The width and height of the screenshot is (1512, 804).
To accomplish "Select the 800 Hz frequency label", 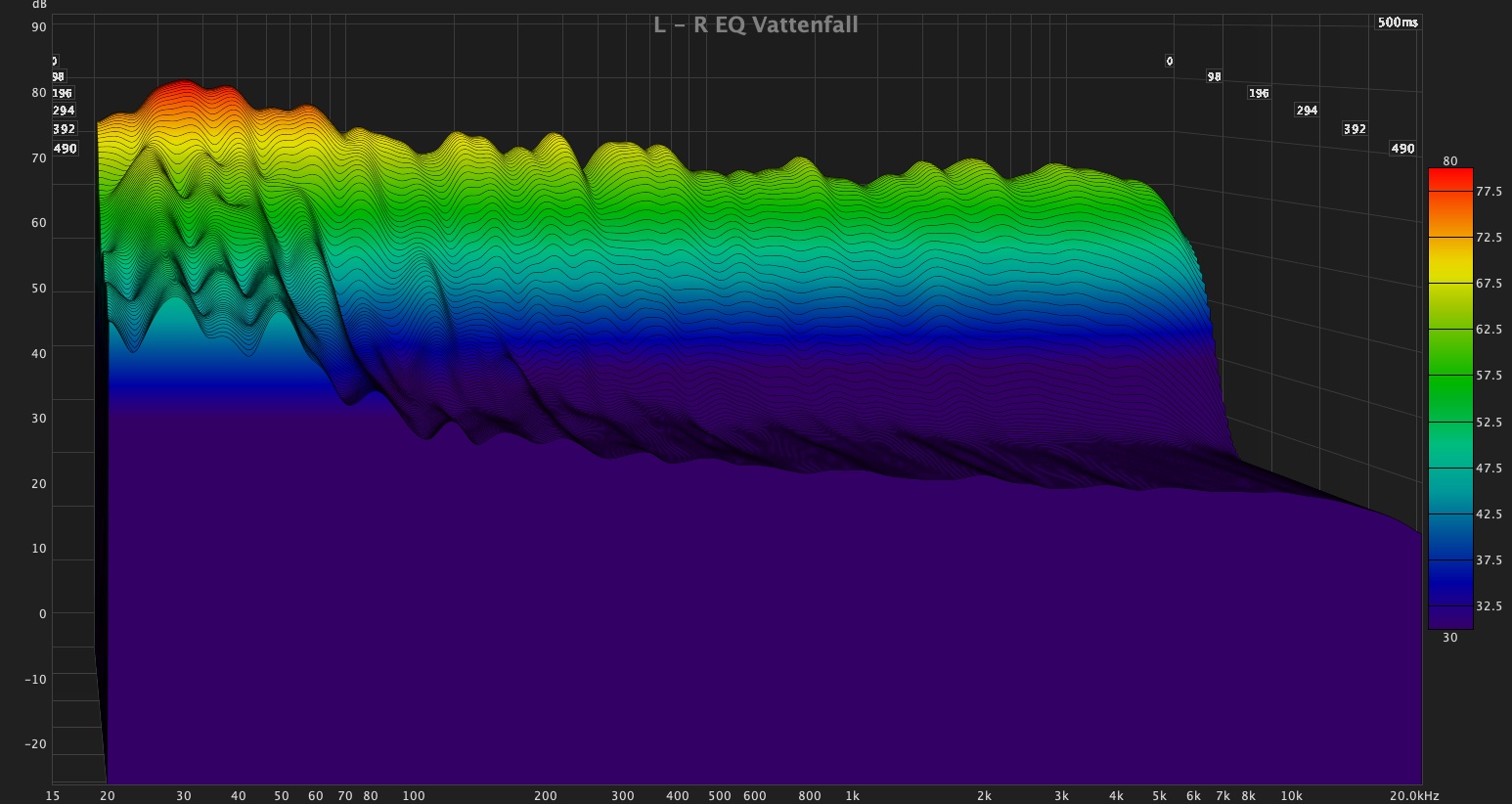I will [x=810, y=795].
